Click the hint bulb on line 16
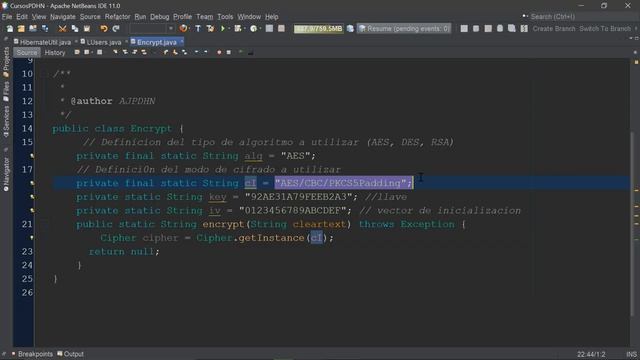The width and height of the screenshot is (640, 360). coord(32,156)
